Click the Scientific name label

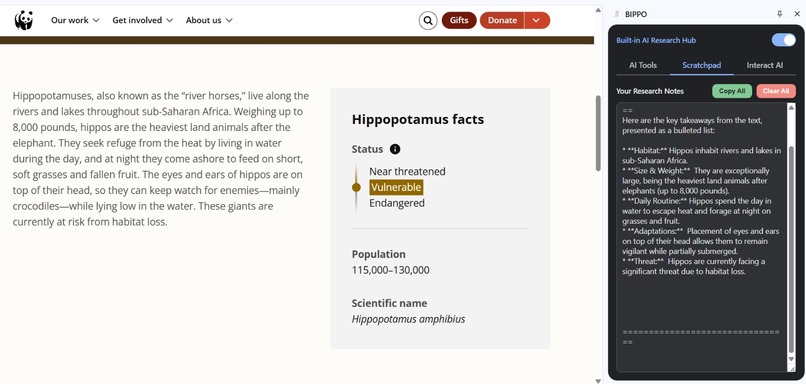[x=389, y=303]
